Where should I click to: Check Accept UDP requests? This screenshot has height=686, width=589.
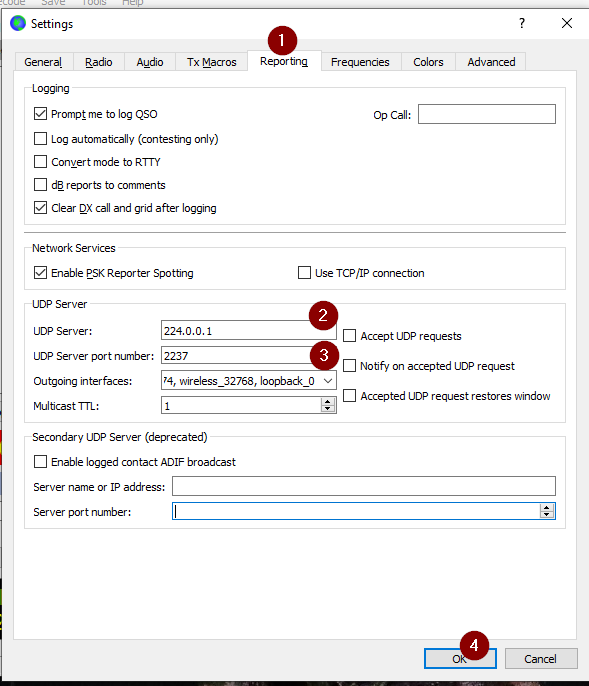click(x=349, y=336)
